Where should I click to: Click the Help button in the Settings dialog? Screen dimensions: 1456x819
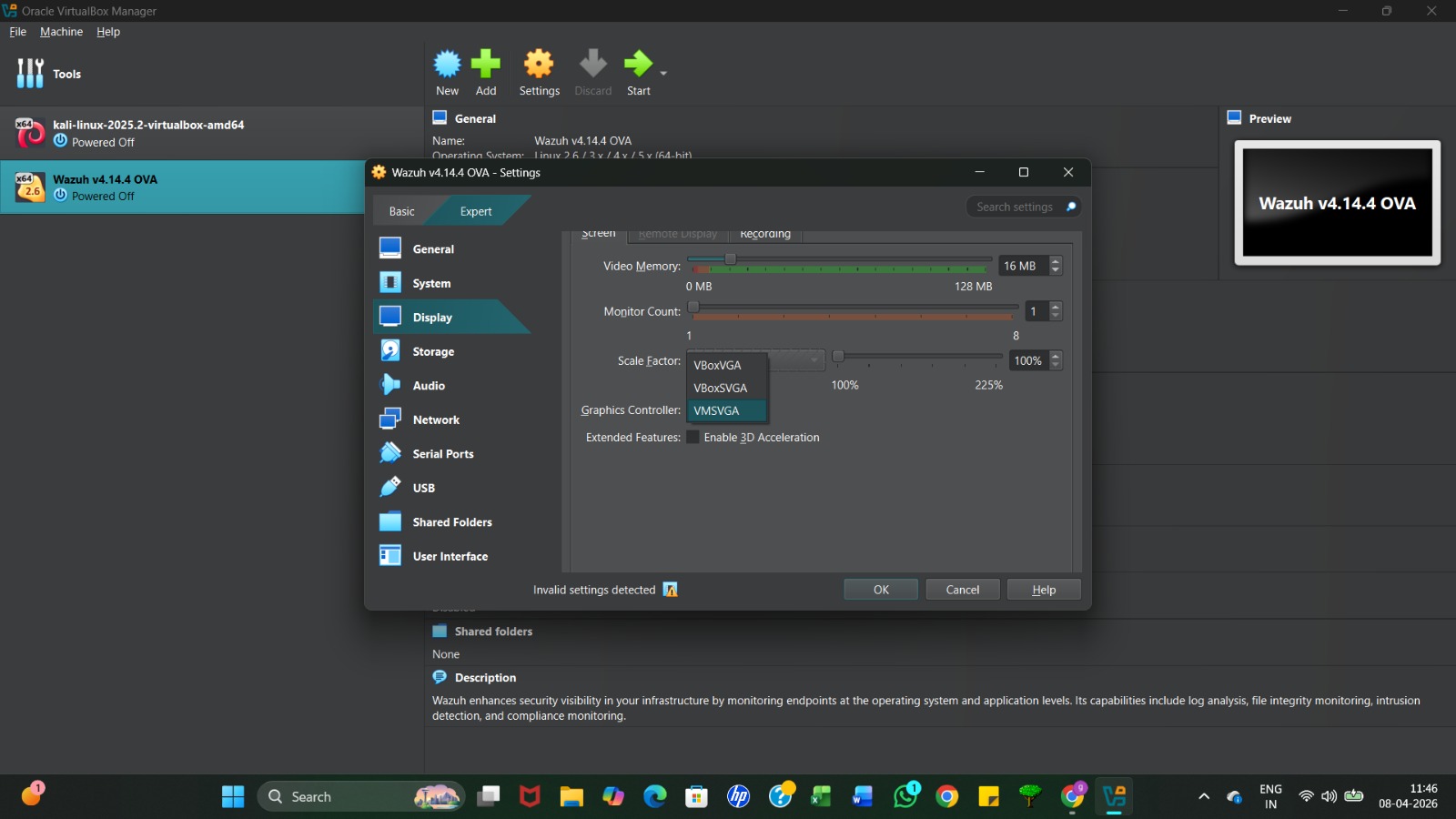[1044, 590]
